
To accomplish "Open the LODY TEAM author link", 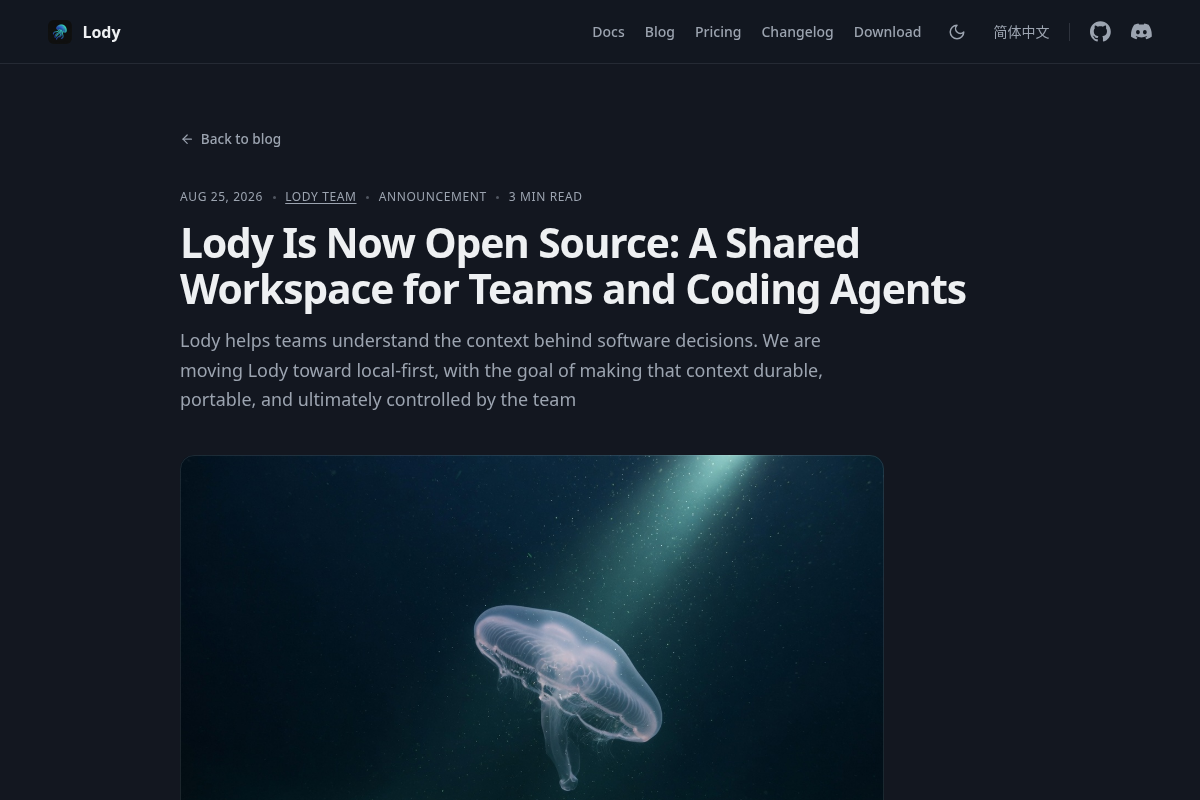I will point(321,197).
